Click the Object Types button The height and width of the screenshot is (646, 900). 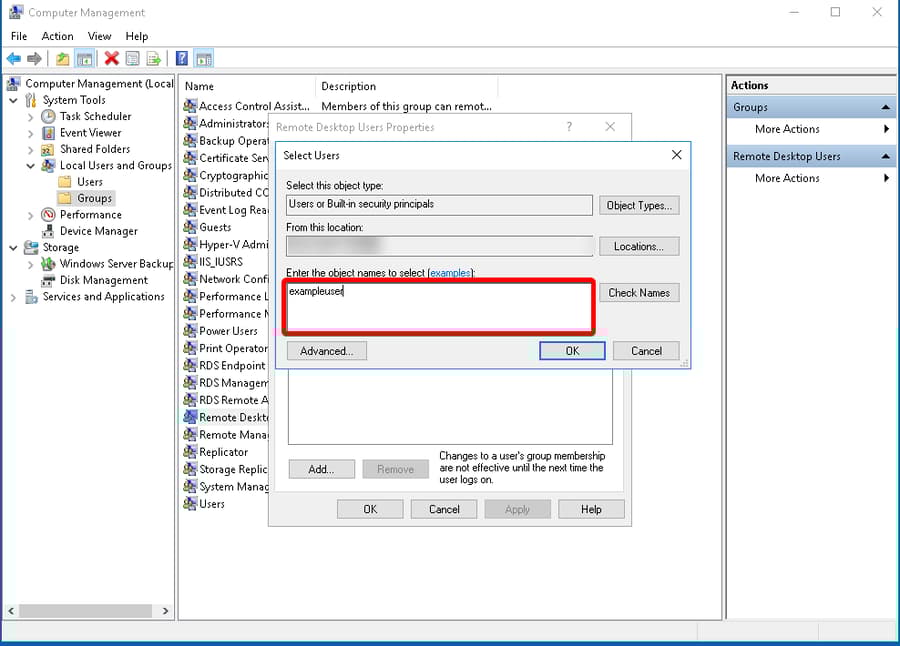click(639, 205)
